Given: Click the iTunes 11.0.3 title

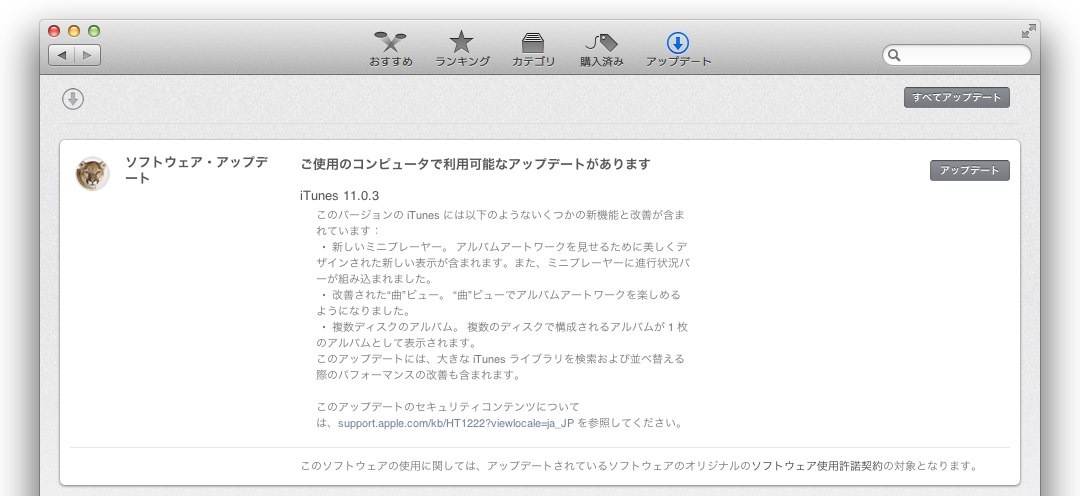Looking at the screenshot, I should (x=340, y=196).
